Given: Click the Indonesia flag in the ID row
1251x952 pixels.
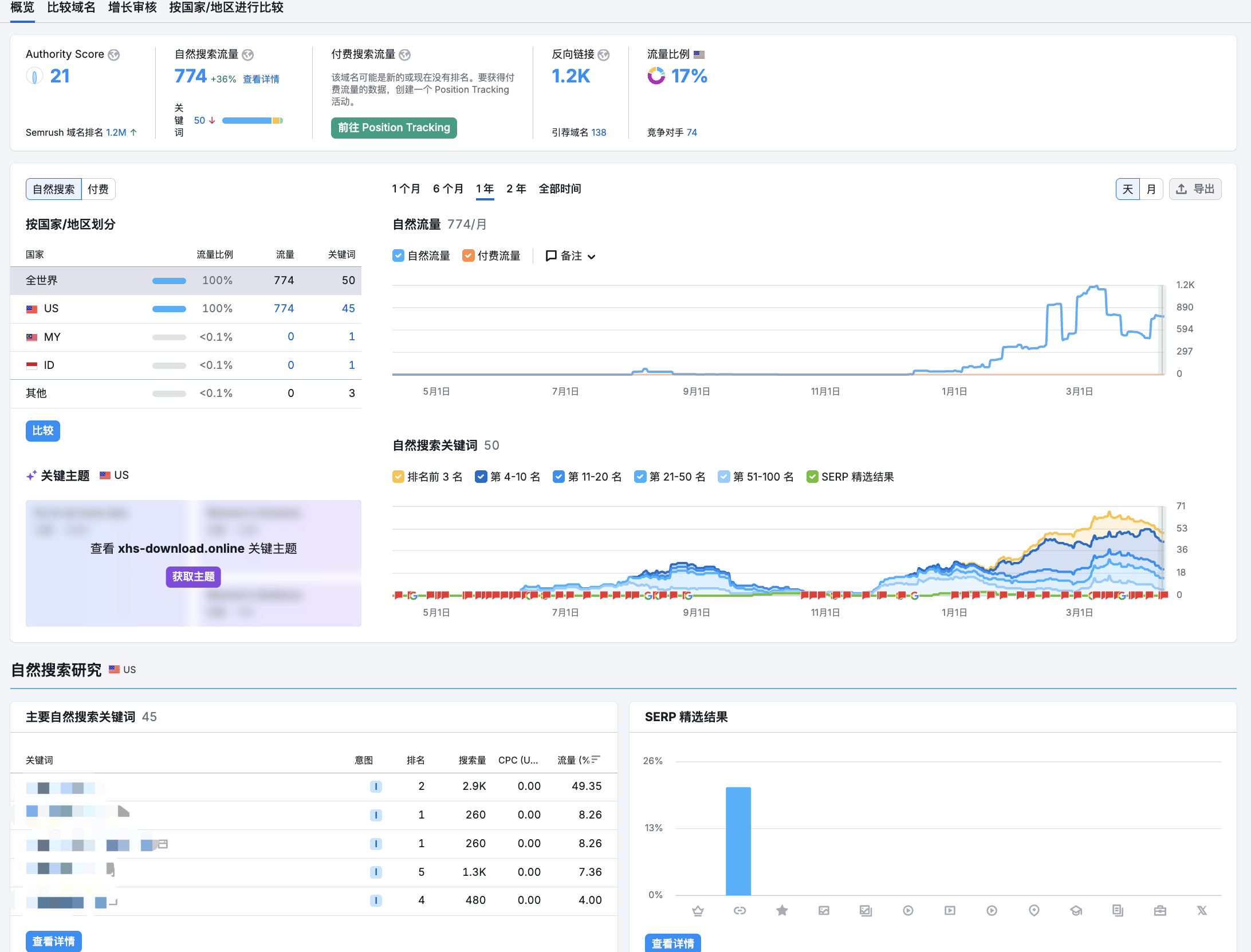Looking at the screenshot, I should 32,365.
